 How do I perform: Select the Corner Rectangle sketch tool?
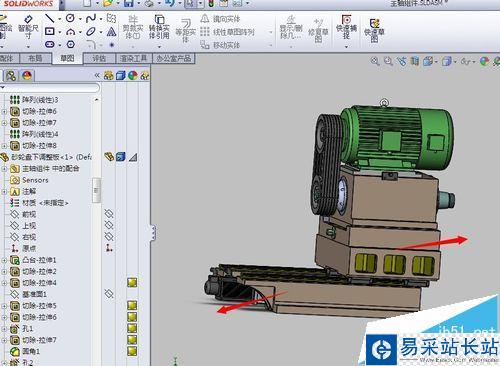coord(50,31)
